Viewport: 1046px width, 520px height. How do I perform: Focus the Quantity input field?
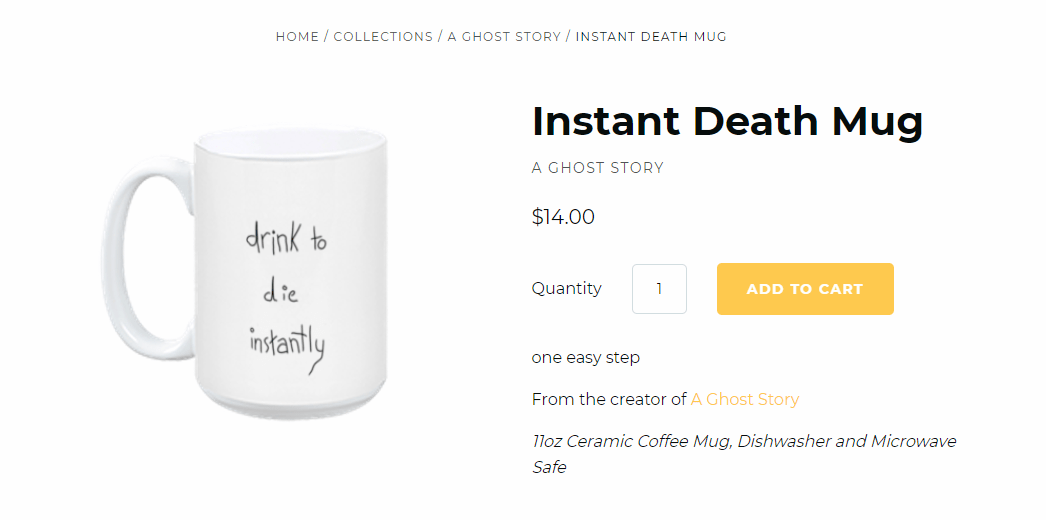point(659,289)
